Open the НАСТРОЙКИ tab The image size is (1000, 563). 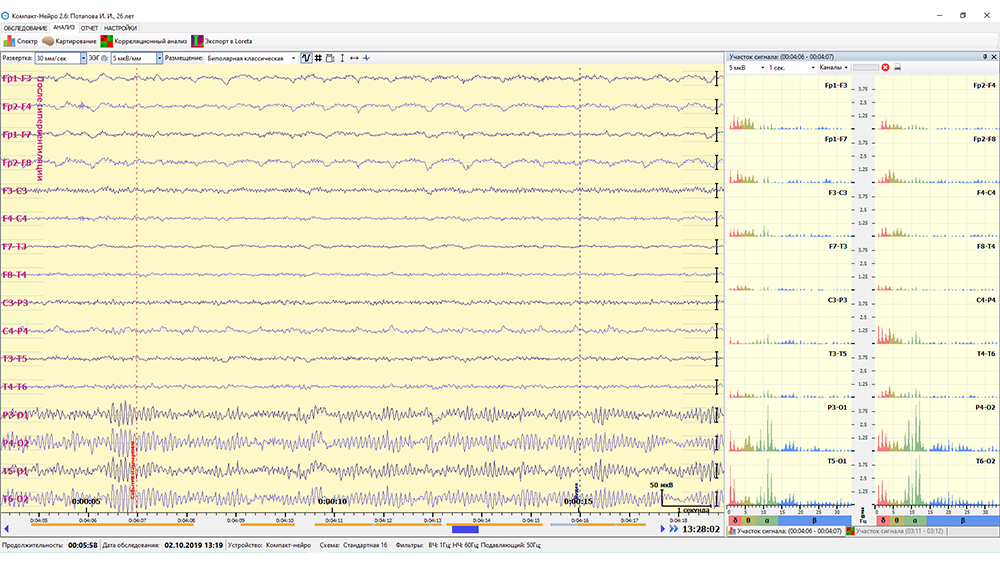[120, 28]
